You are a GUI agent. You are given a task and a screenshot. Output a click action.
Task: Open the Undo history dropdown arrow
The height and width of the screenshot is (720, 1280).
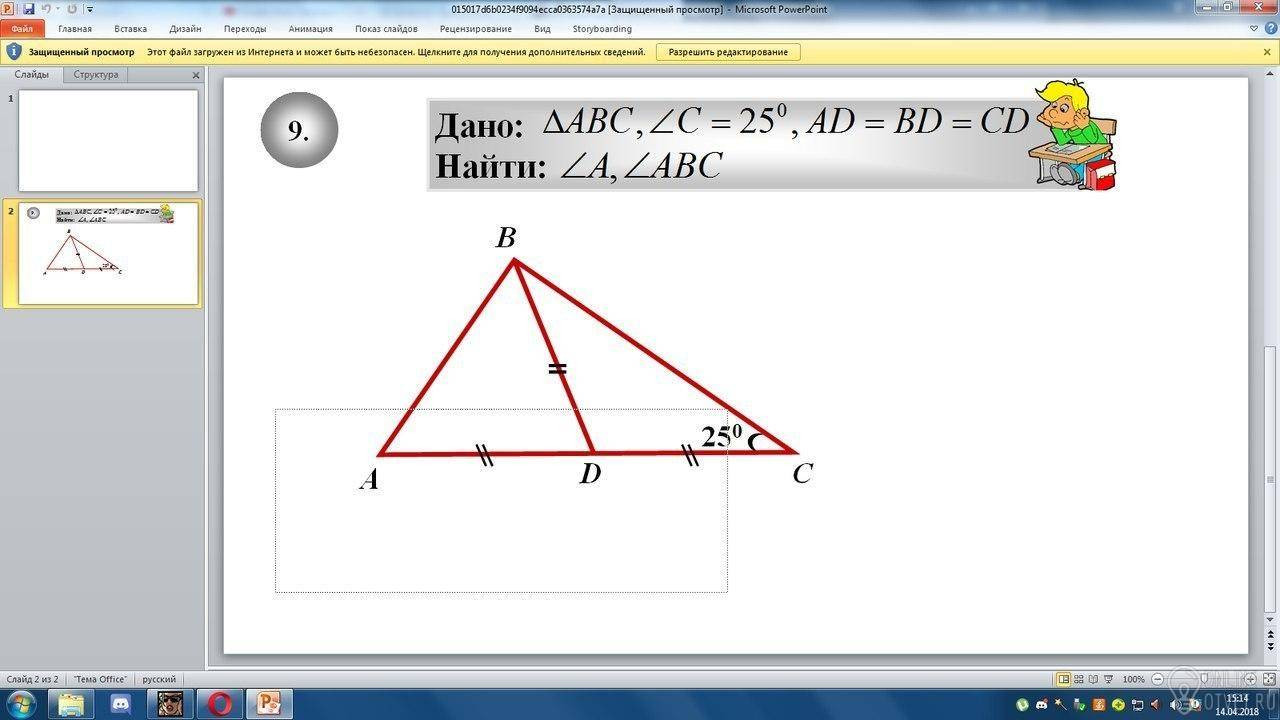coord(58,9)
